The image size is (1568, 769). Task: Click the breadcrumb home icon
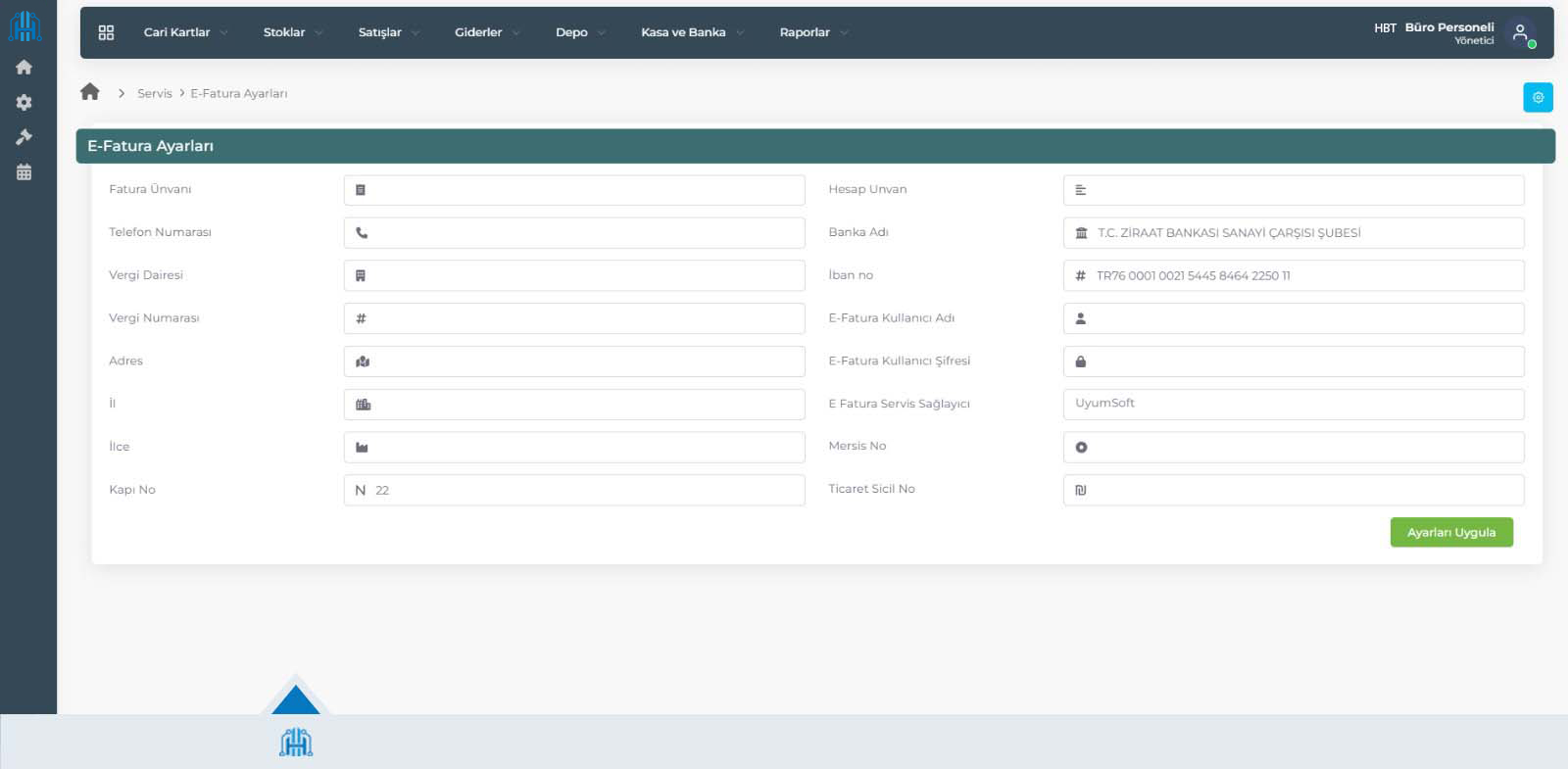[90, 92]
